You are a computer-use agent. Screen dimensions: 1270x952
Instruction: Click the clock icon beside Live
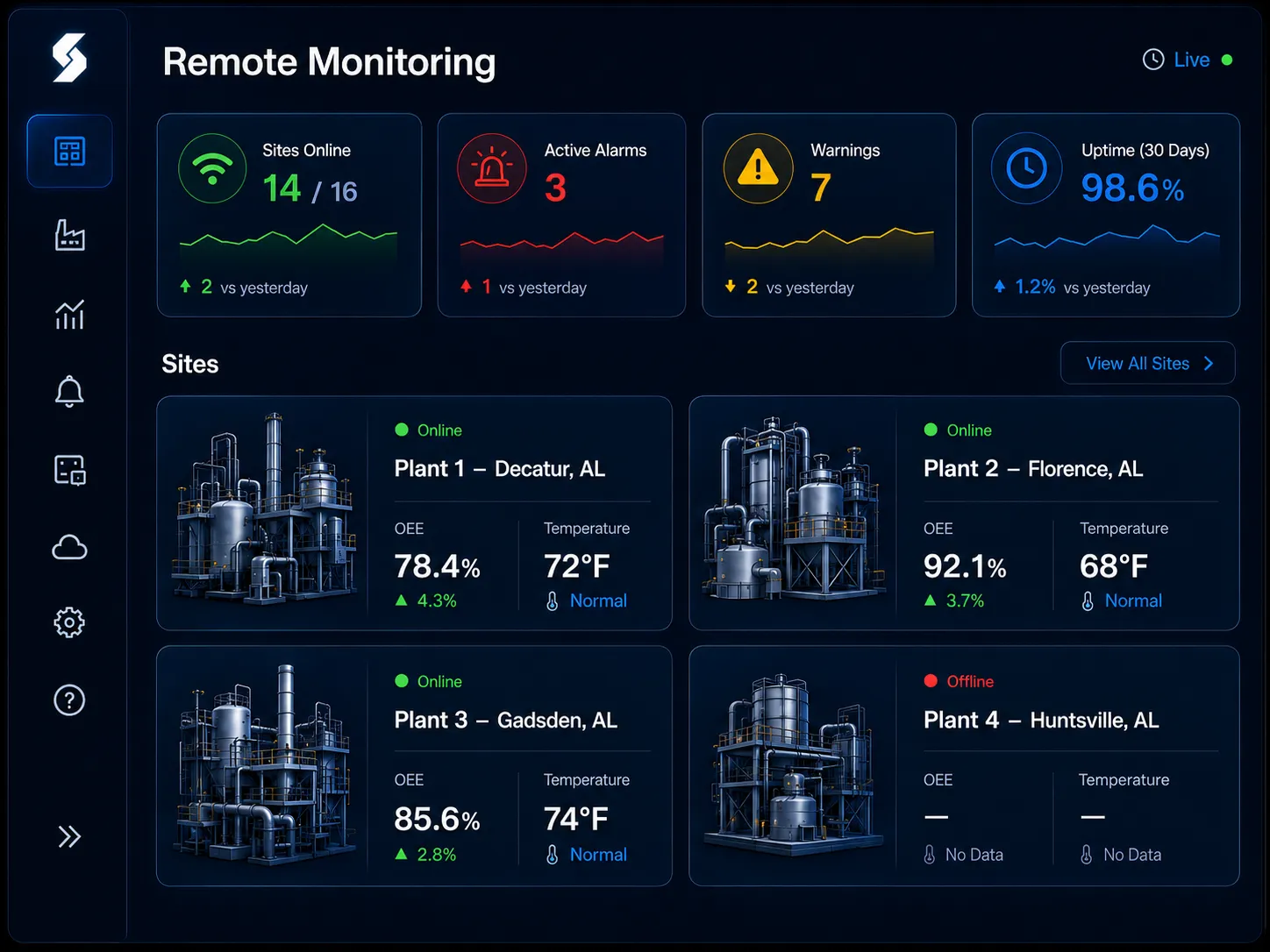pyautogui.click(x=1153, y=60)
